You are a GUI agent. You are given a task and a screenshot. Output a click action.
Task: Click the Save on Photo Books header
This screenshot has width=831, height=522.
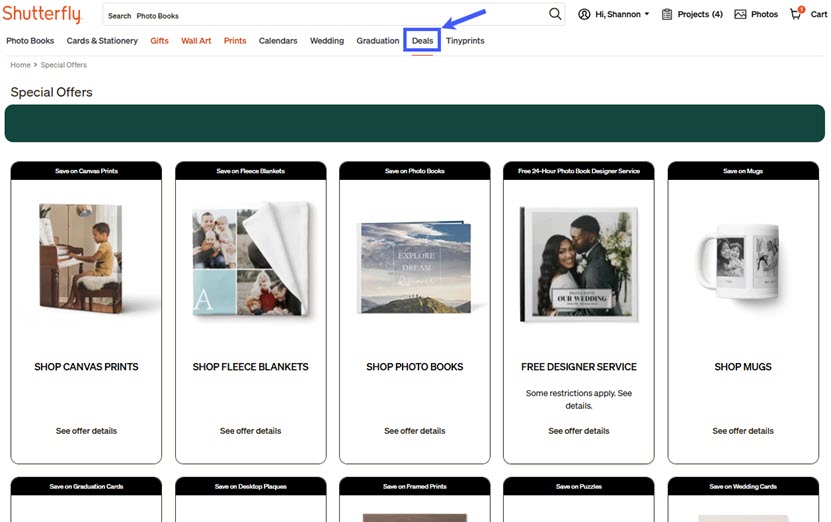(x=414, y=171)
